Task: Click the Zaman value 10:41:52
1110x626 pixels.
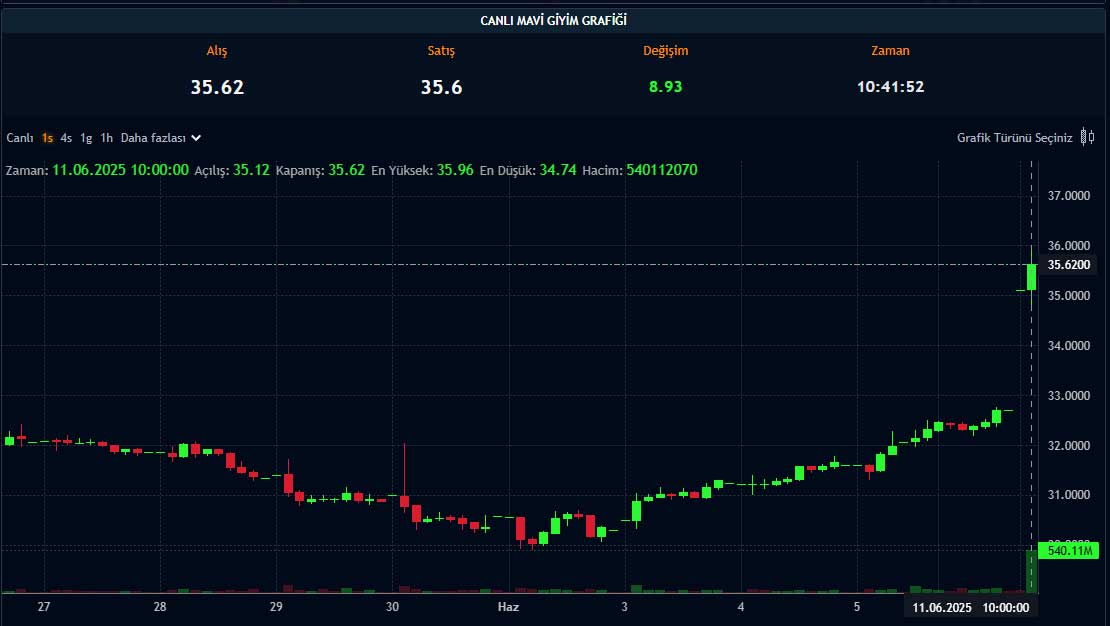Action: 891,86
